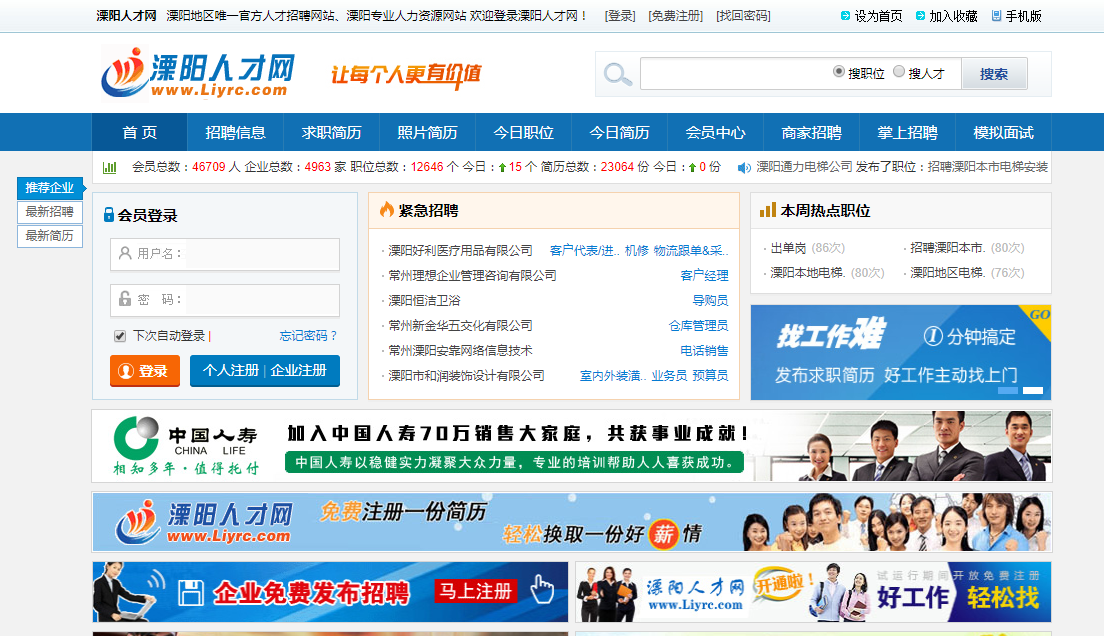Click the 马上注册 button on enterprise banner

point(475,592)
